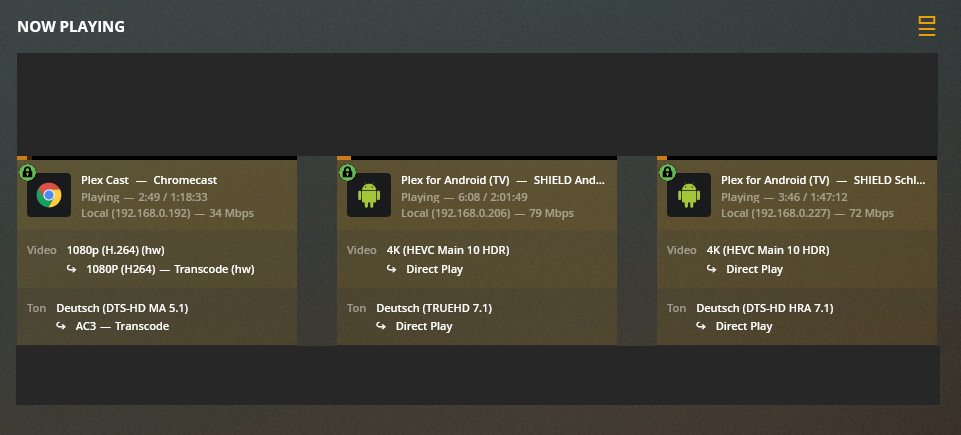The width and height of the screenshot is (961, 435).
Task: Click 'Local (192.168.0.192) — 34 Mbps' text
Action: pos(167,213)
